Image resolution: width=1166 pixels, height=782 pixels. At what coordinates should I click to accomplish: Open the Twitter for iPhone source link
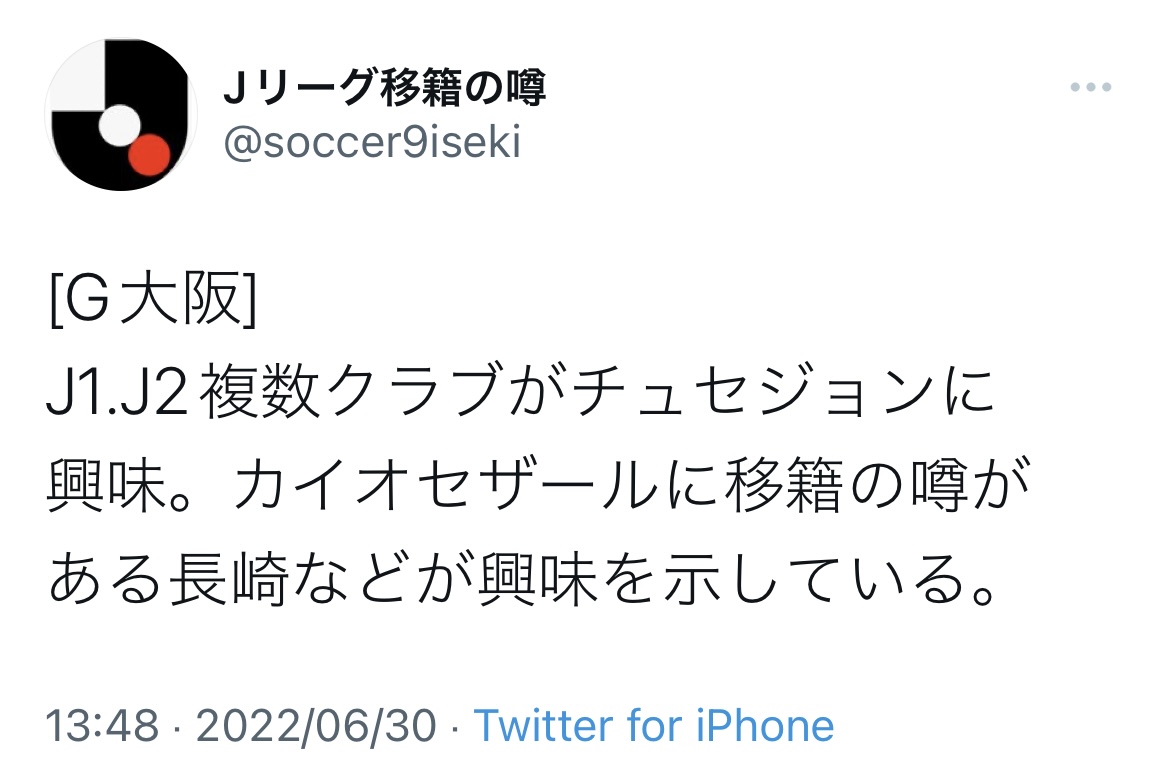pos(654,725)
